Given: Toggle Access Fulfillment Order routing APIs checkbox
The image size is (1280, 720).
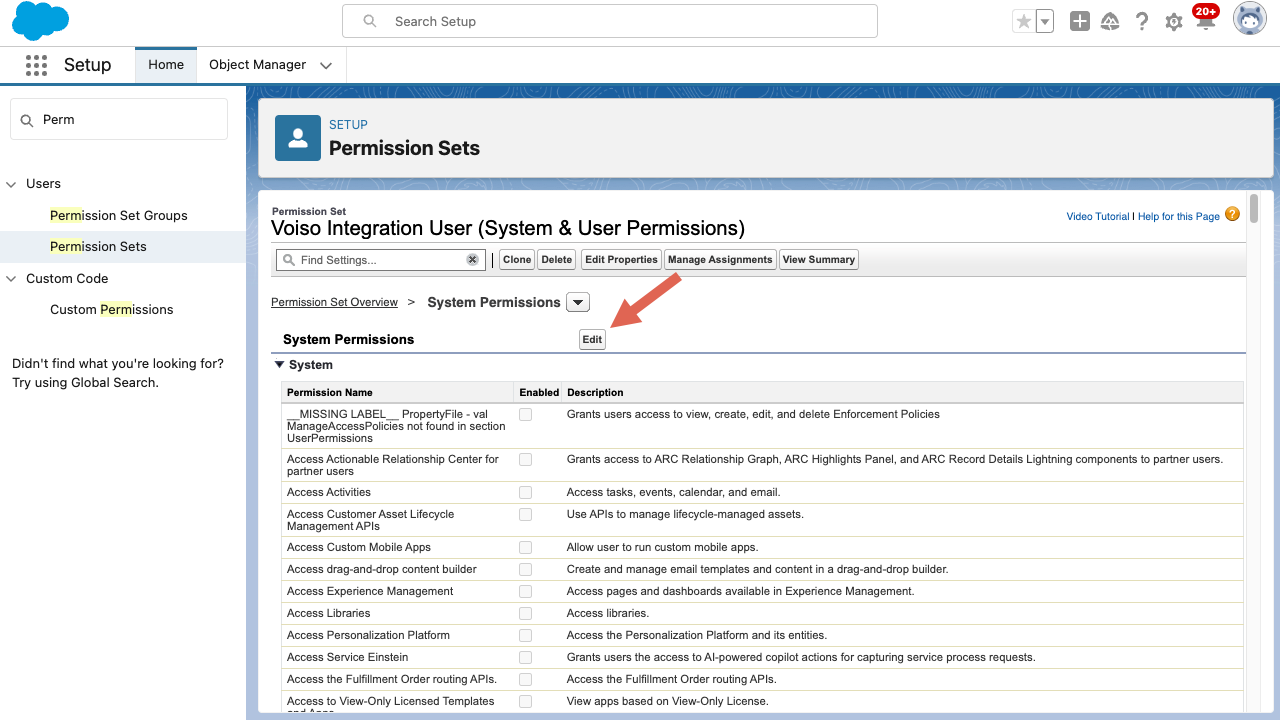Looking at the screenshot, I should [x=525, y=680].
